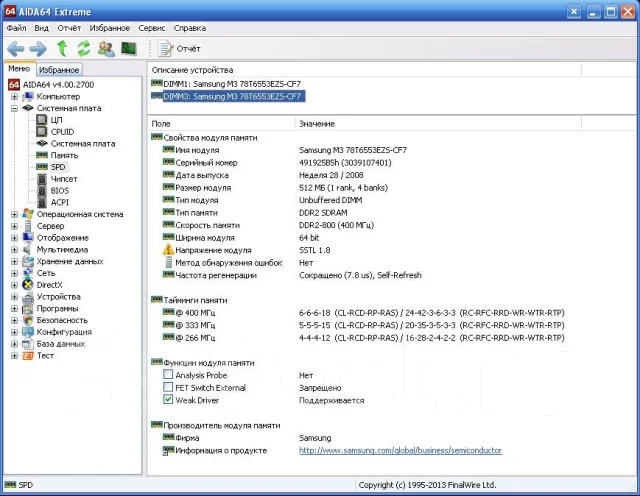This screenshot has width=640, height=496.
Task: Expand the Отображение tree node
Action: point(14,238)
